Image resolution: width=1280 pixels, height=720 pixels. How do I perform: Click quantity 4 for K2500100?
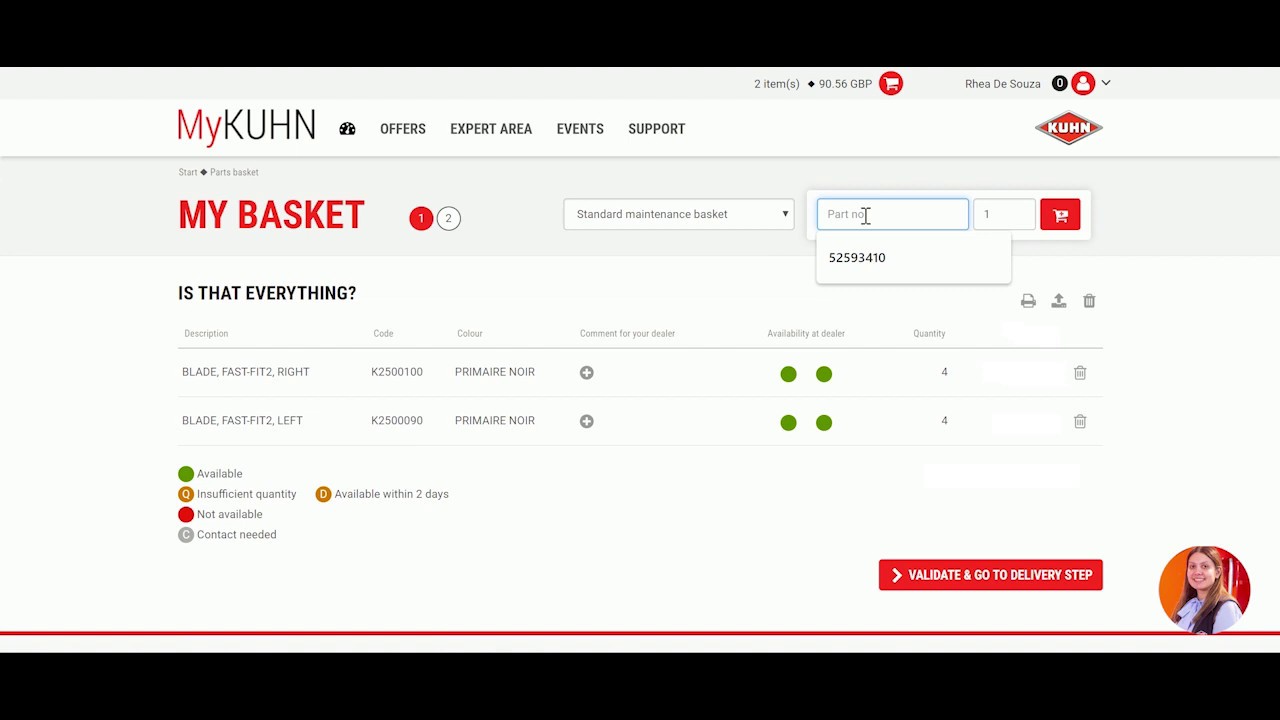pos(944,372)
